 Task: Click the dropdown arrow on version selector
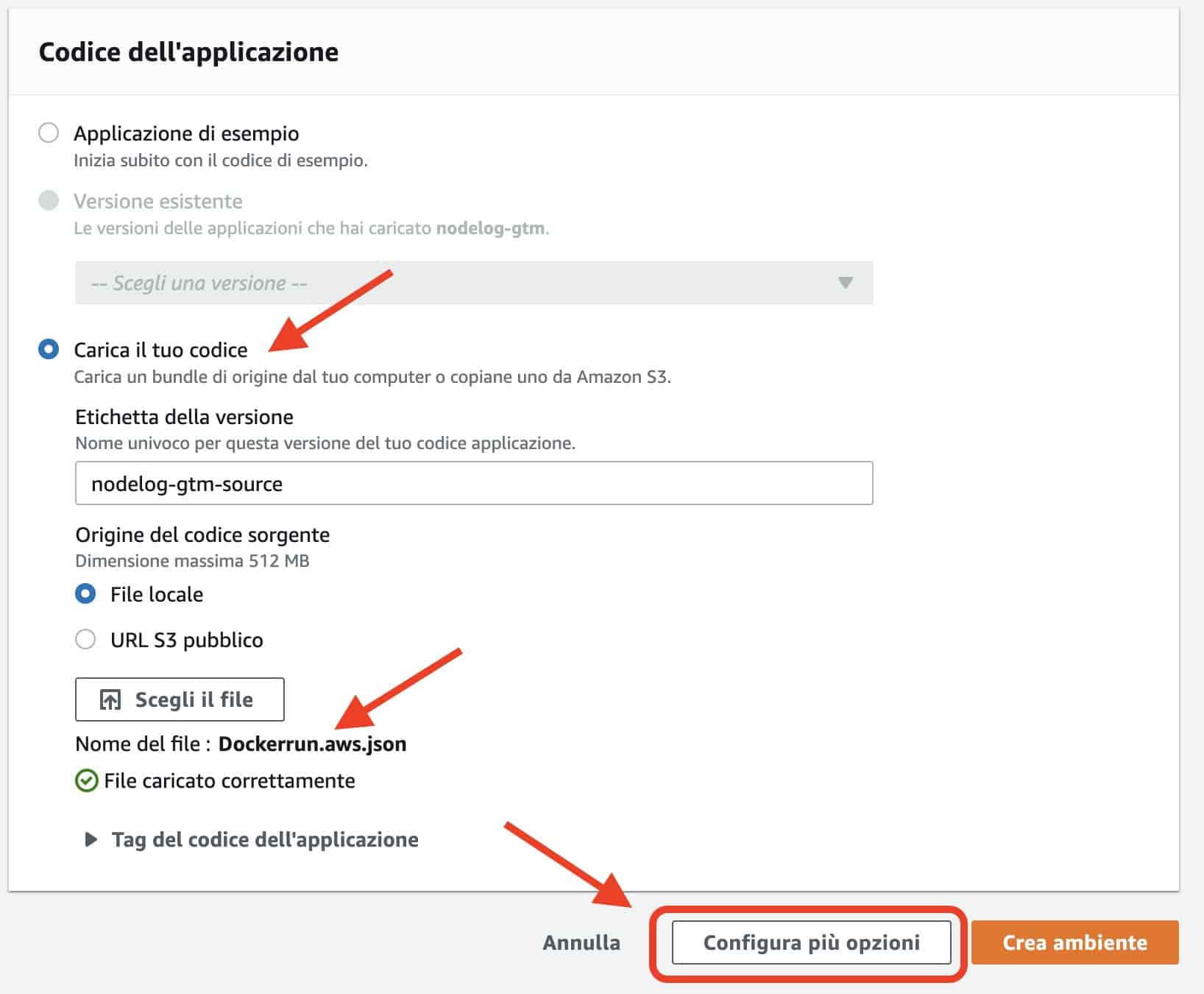(843, 283)
